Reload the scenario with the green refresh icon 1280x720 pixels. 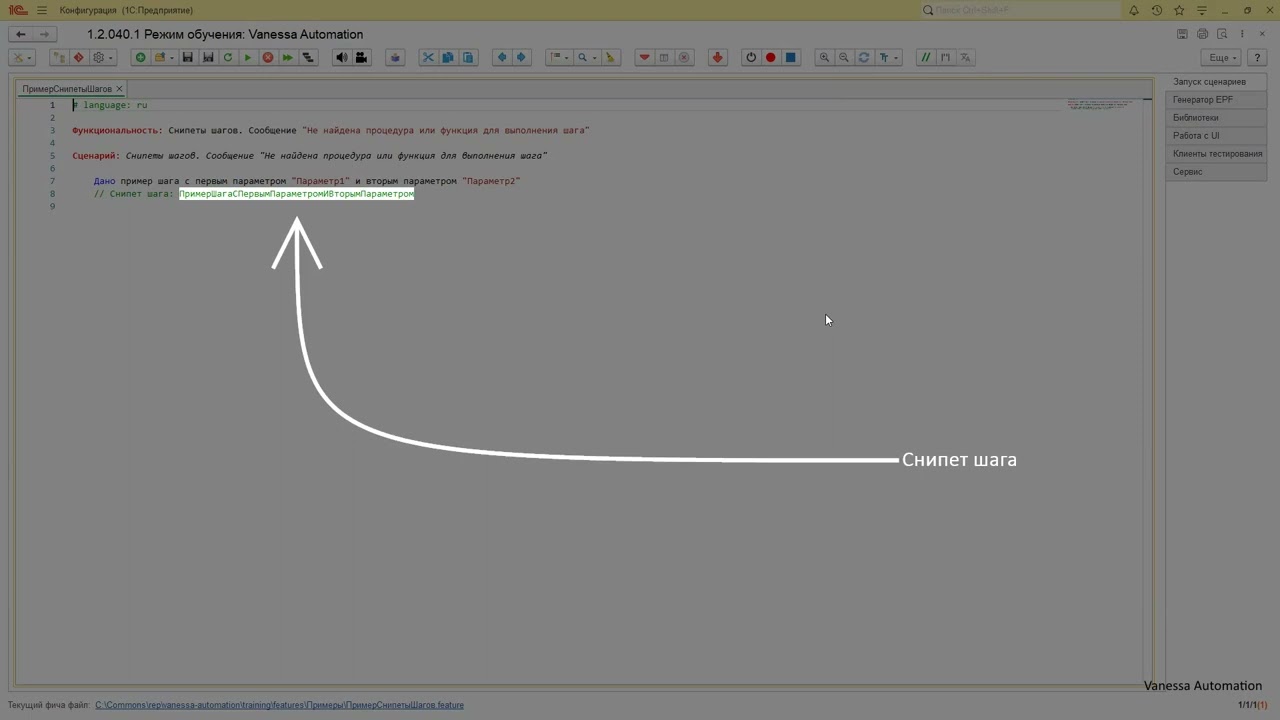pyautogui.click(x=228, y=57)
